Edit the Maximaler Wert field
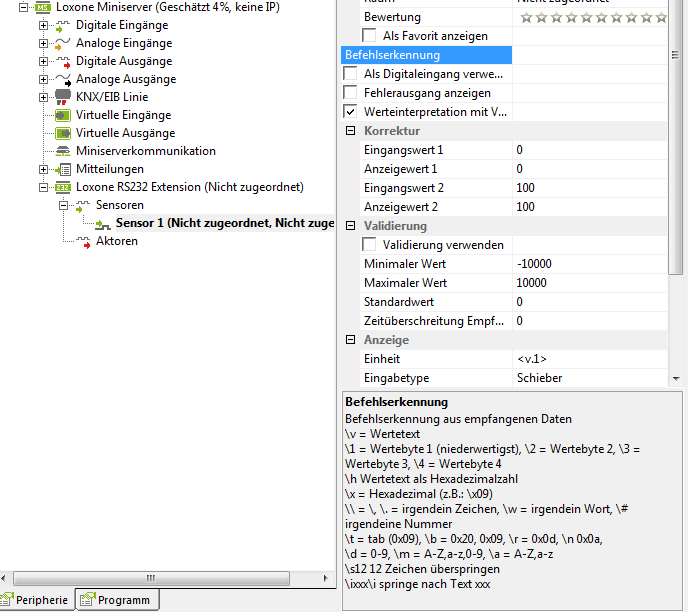Image resolution: width=688 pixels, height=612 pixels. click(x=589, y=283)
